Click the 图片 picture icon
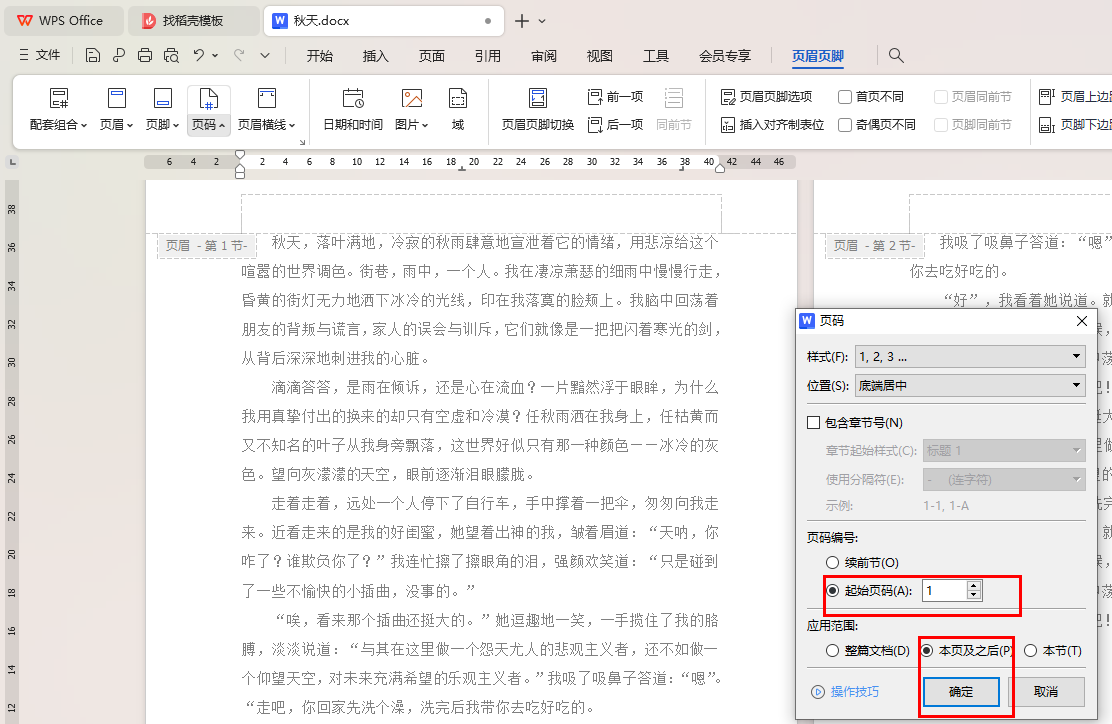The image size is (1112, 724). [411, 98]
